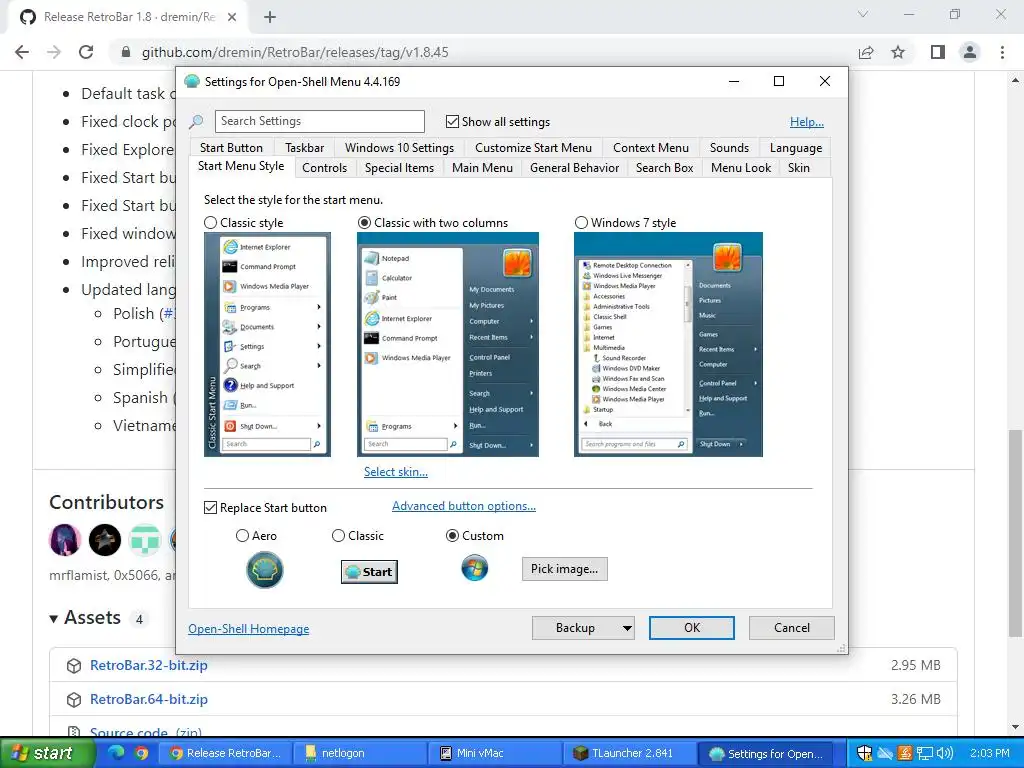
Task: Go forward in Chrome browser
Action: click(54, 52)
